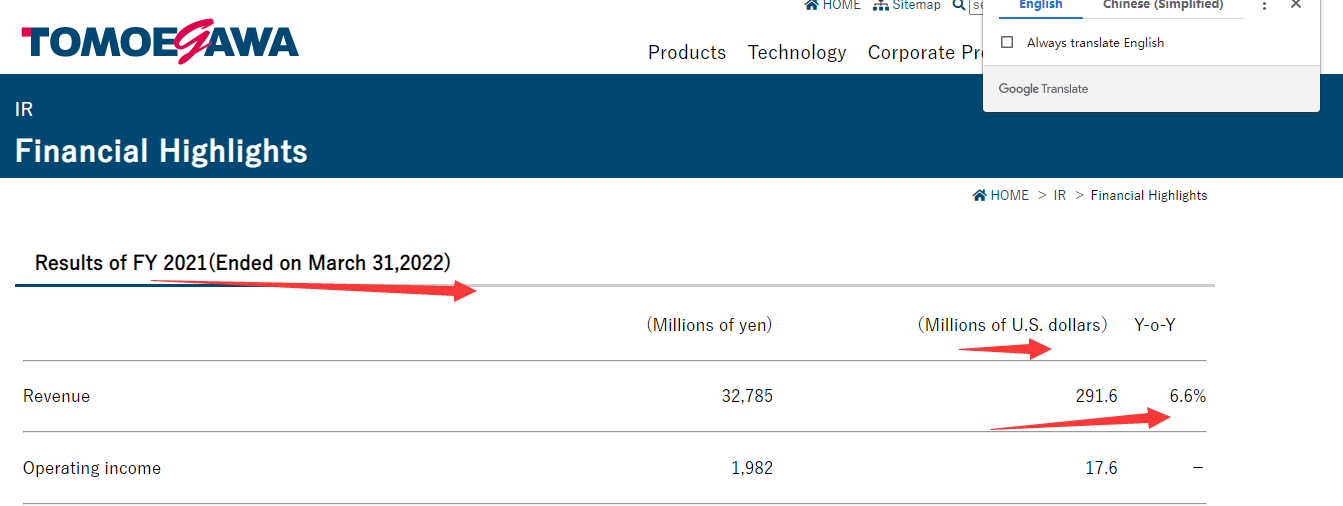The image size is (1343, 506).
Task: Click the Financial Highlights breadcrumb item
Action: click(1149, 196)
